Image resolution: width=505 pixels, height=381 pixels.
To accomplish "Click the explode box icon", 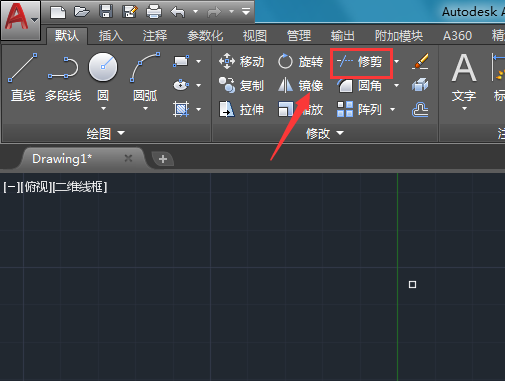I will [x=420, y=85].
